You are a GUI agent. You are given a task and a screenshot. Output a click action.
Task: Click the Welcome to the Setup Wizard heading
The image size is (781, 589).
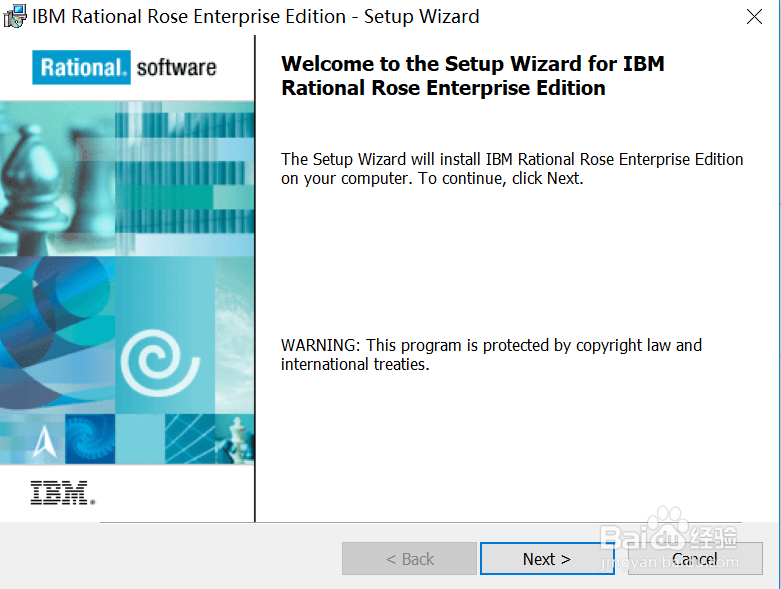[x=472, y=76]
